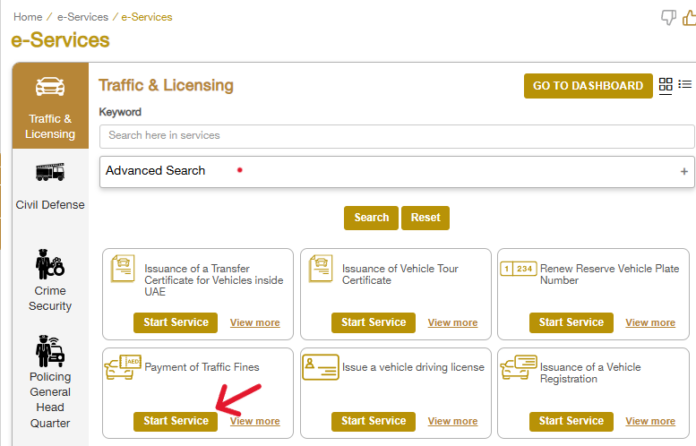This screenshot has height=446, width=696.
Task: Click the thumbs up feedback icon
Action: click(689, 18)
